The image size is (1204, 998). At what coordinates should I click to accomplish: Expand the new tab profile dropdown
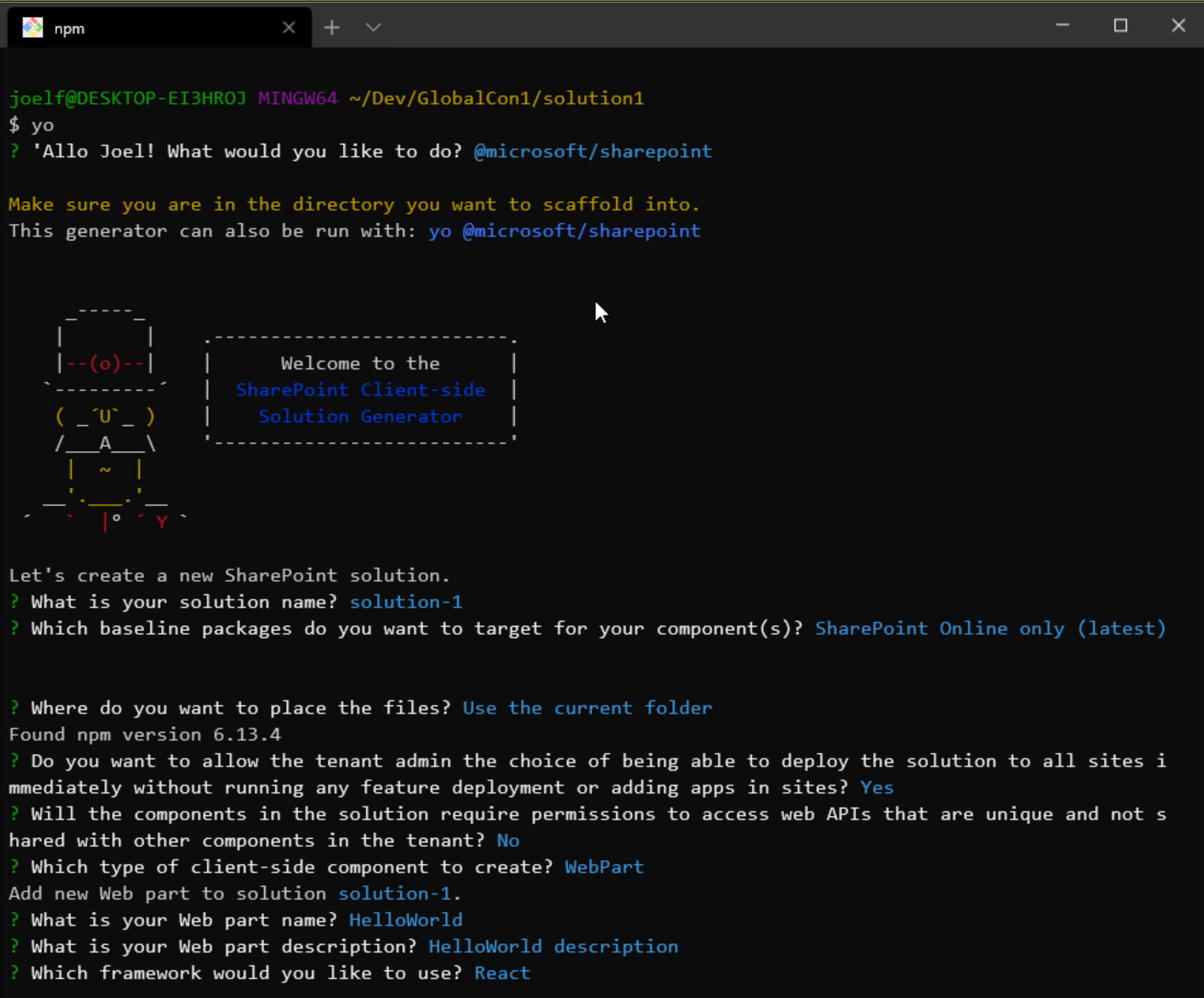[374, 28]
